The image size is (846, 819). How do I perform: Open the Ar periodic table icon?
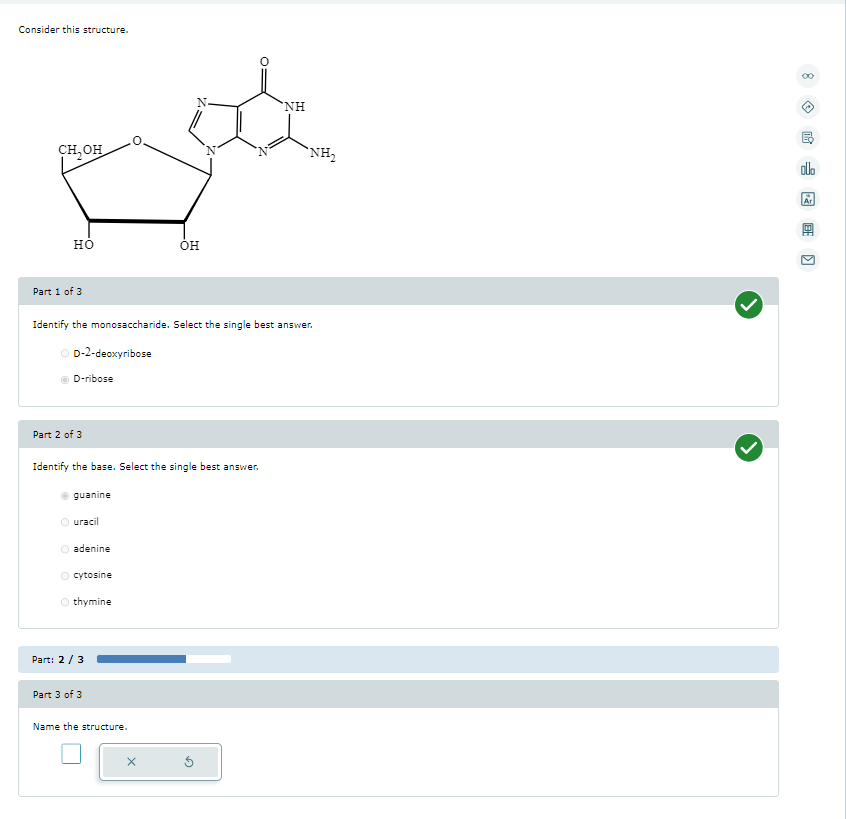tap(808, 198)
